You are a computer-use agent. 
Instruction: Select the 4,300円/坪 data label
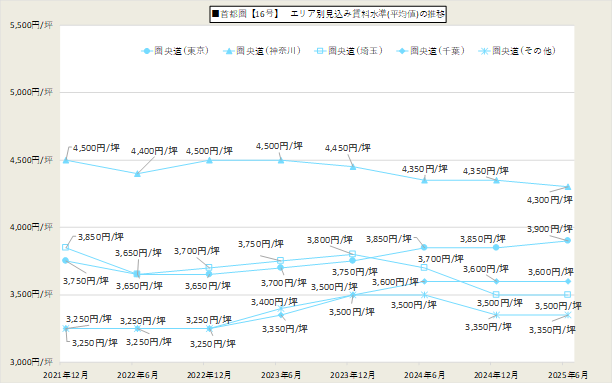(550, 200)
